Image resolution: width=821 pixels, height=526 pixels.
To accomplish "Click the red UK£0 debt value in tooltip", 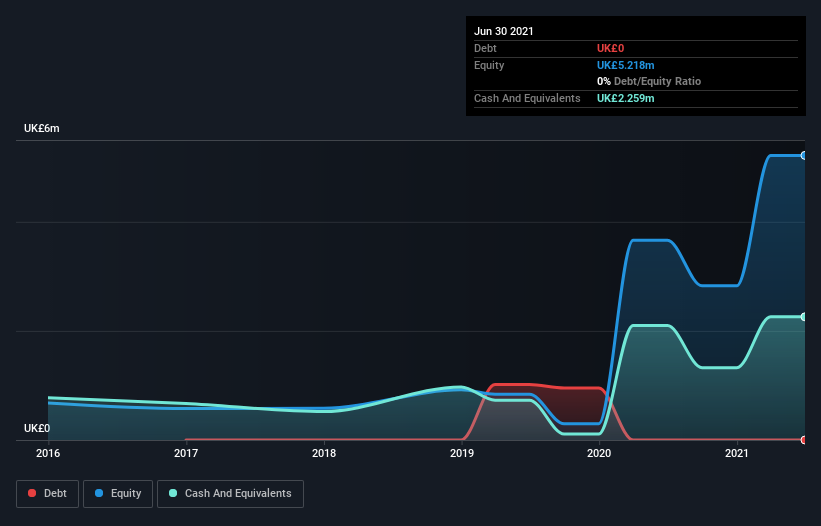I will tap(611, 48).
